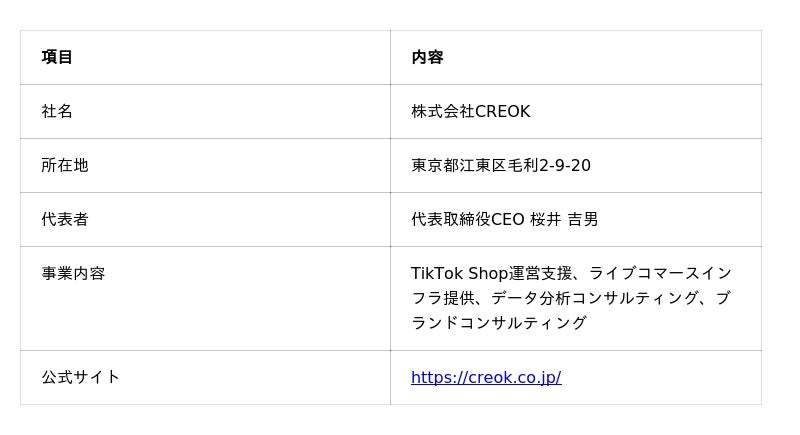This screenshot has width=800, height=435.
Task: Select the 公式サイト row label
Action: tap(81, 377)
